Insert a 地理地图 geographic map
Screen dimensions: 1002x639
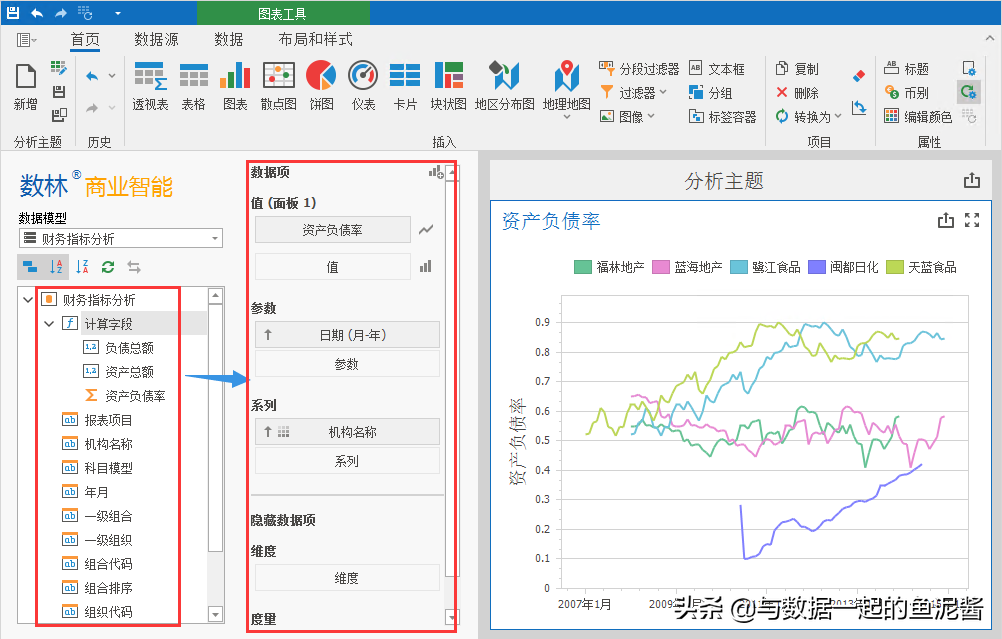566,88
